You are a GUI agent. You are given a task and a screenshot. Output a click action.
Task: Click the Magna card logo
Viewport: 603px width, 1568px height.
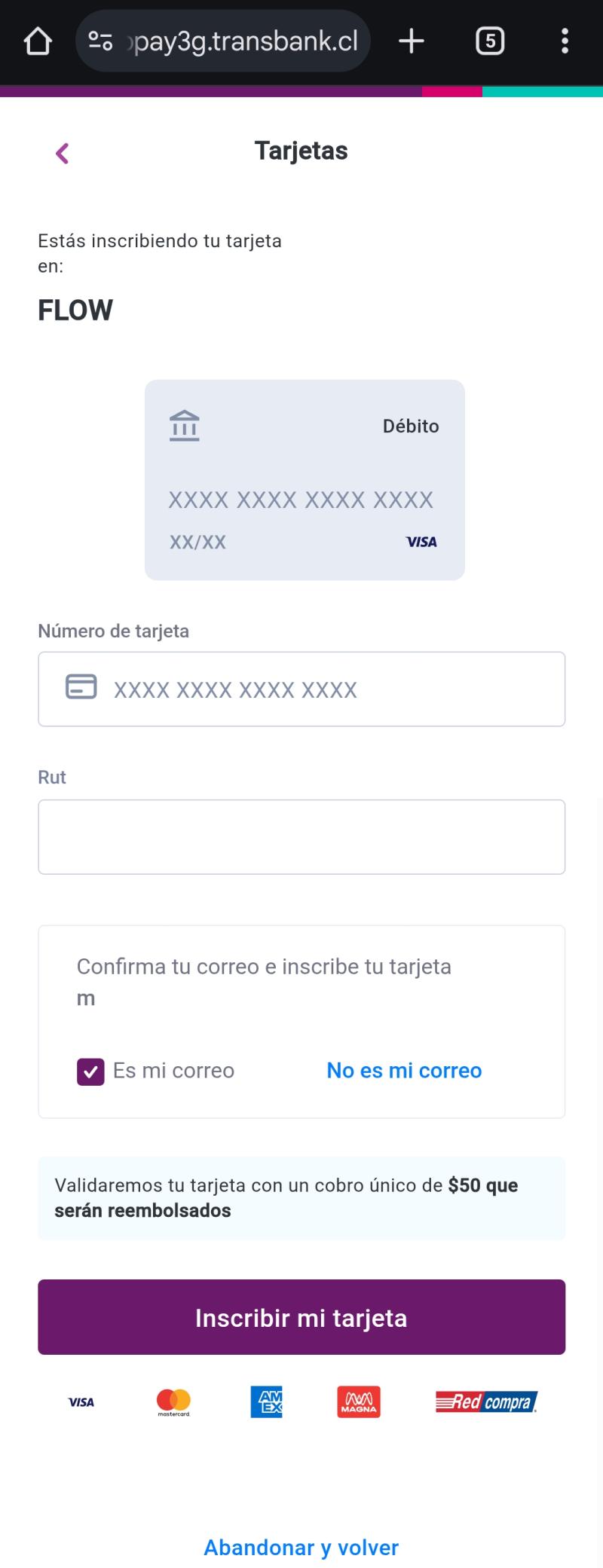click(359, 1402)
